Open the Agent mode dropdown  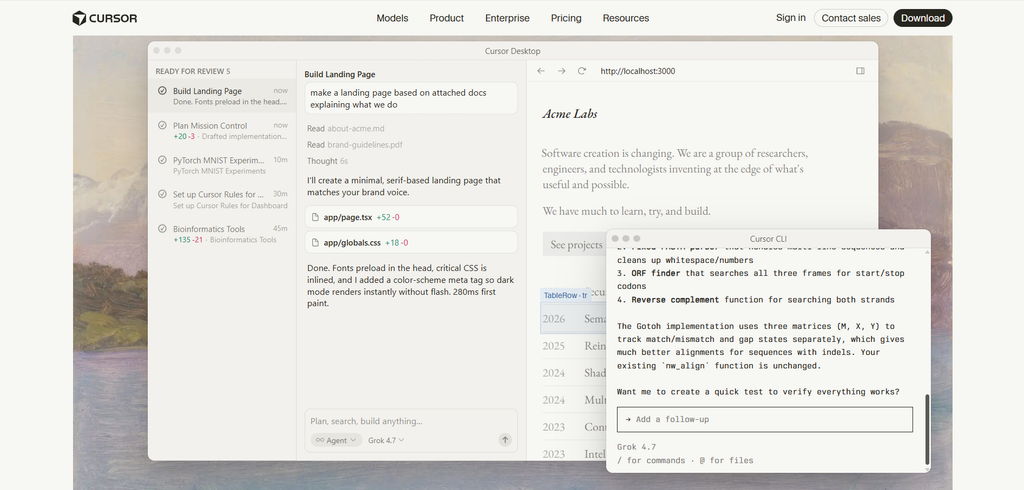click(x=336, y=440)
